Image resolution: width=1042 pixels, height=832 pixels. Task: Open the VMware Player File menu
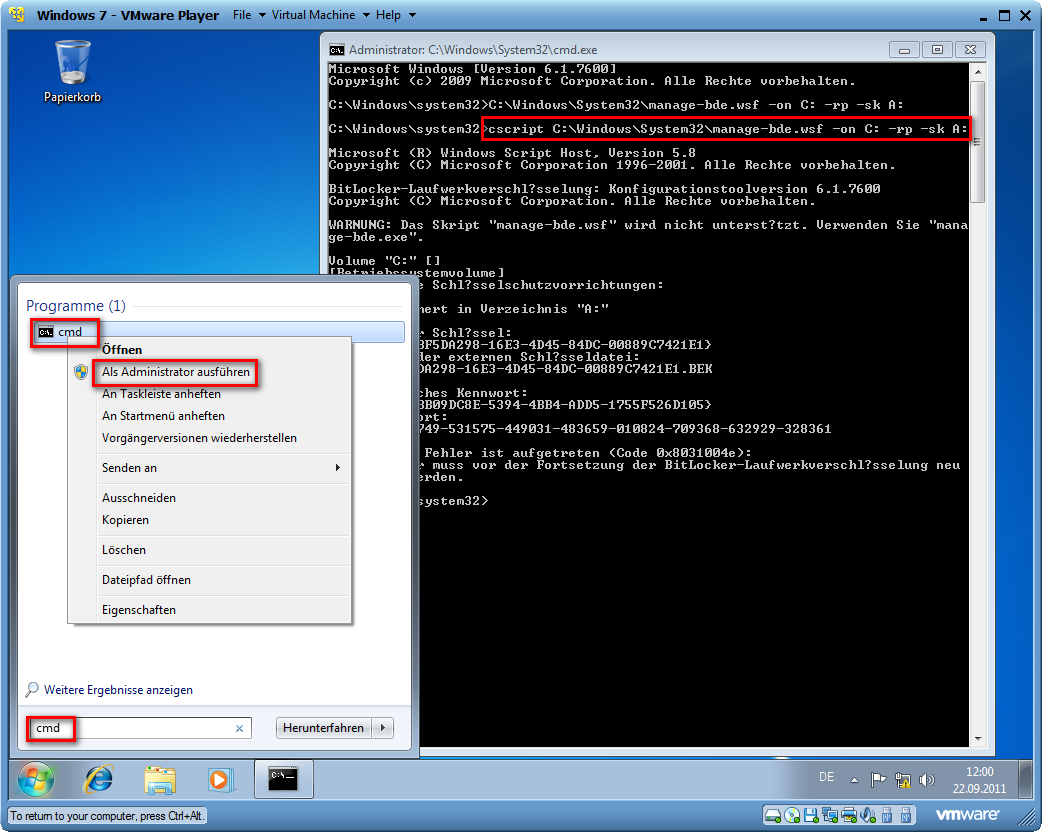pos(249,15)
